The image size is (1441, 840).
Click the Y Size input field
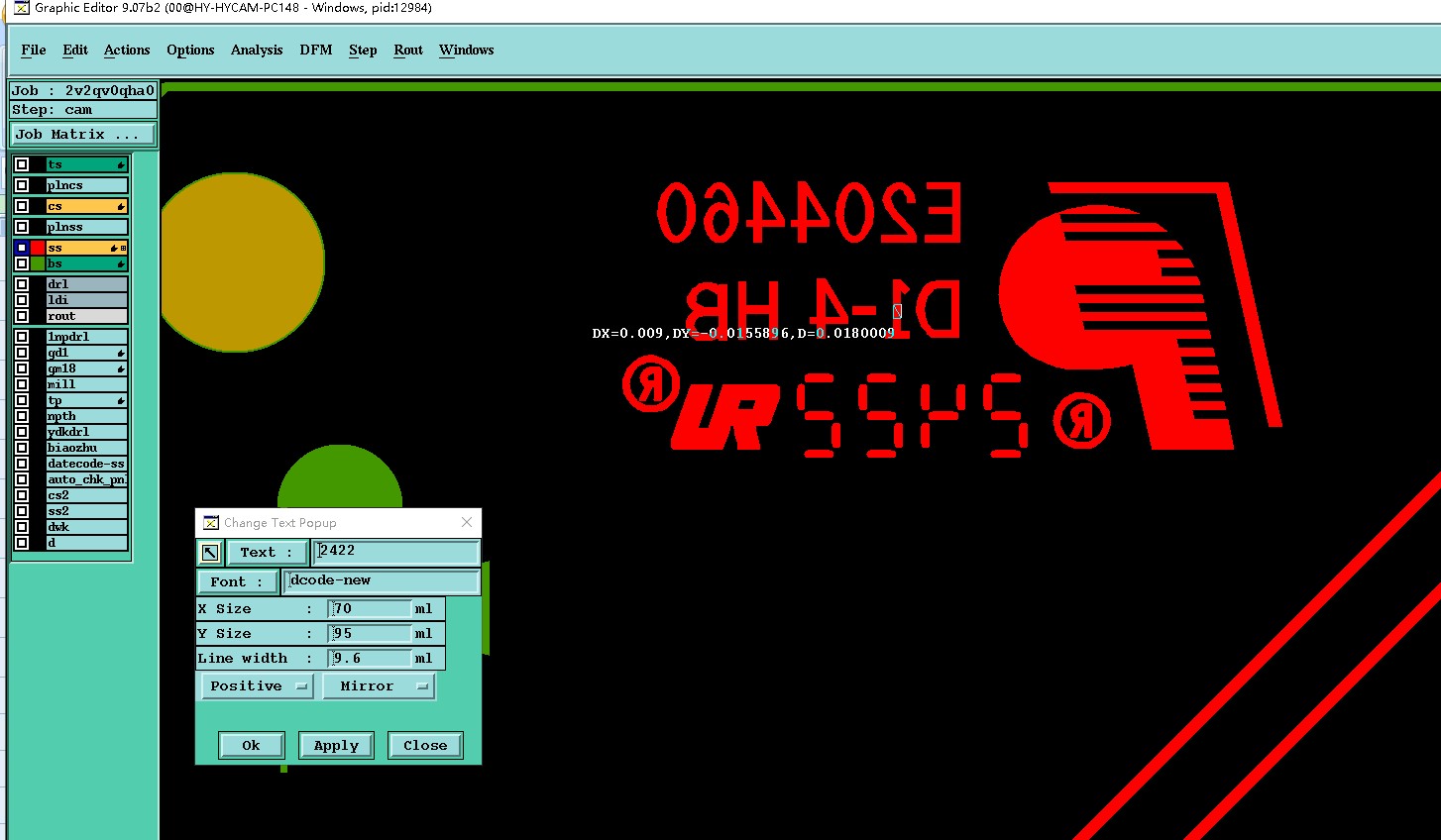(x=370, y=633)
